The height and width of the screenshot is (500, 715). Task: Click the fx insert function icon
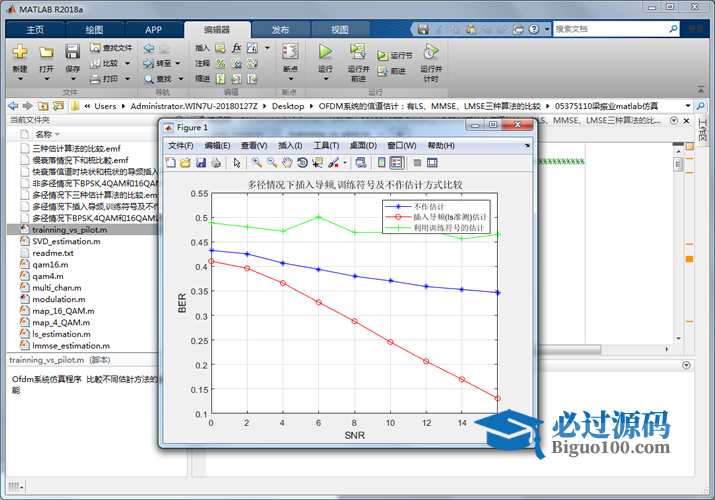click(x=236, y=48)
